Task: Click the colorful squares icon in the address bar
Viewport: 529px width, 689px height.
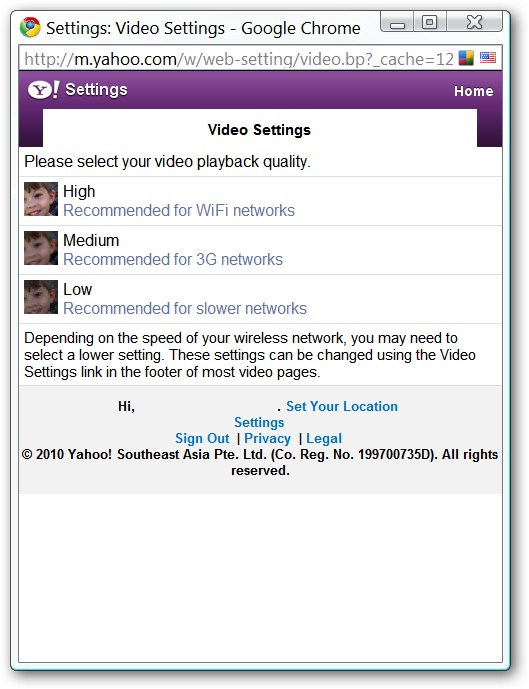Action: pos(466,58)
